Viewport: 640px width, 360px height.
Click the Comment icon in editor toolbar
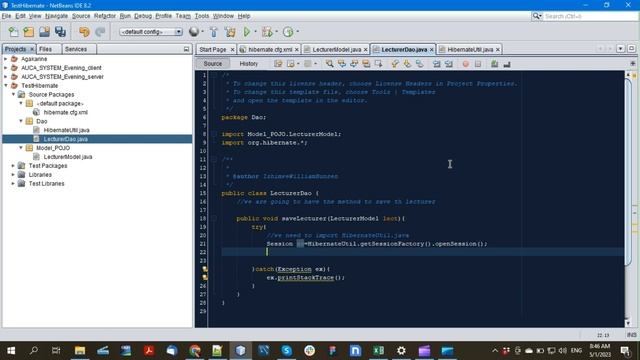point(494,64)
